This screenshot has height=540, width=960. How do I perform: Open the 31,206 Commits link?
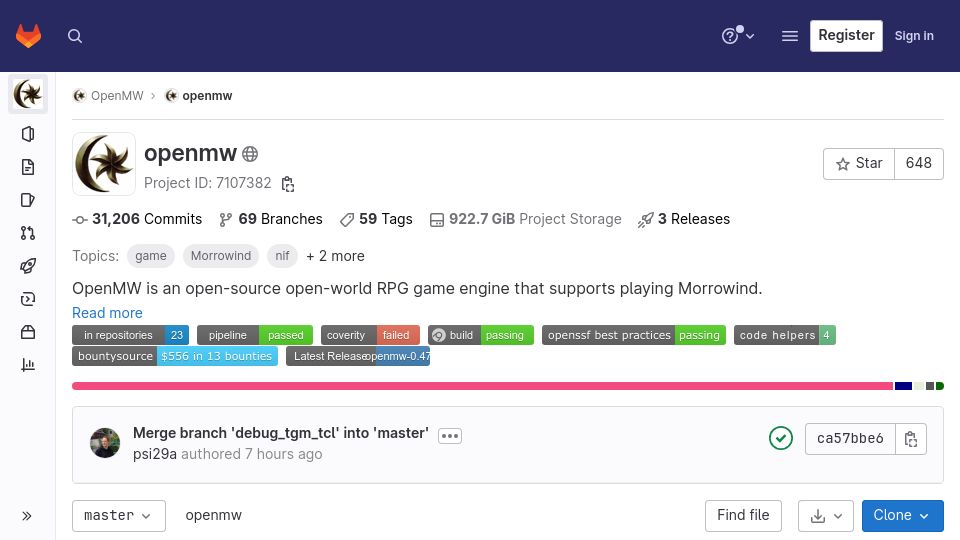[137, 219]
